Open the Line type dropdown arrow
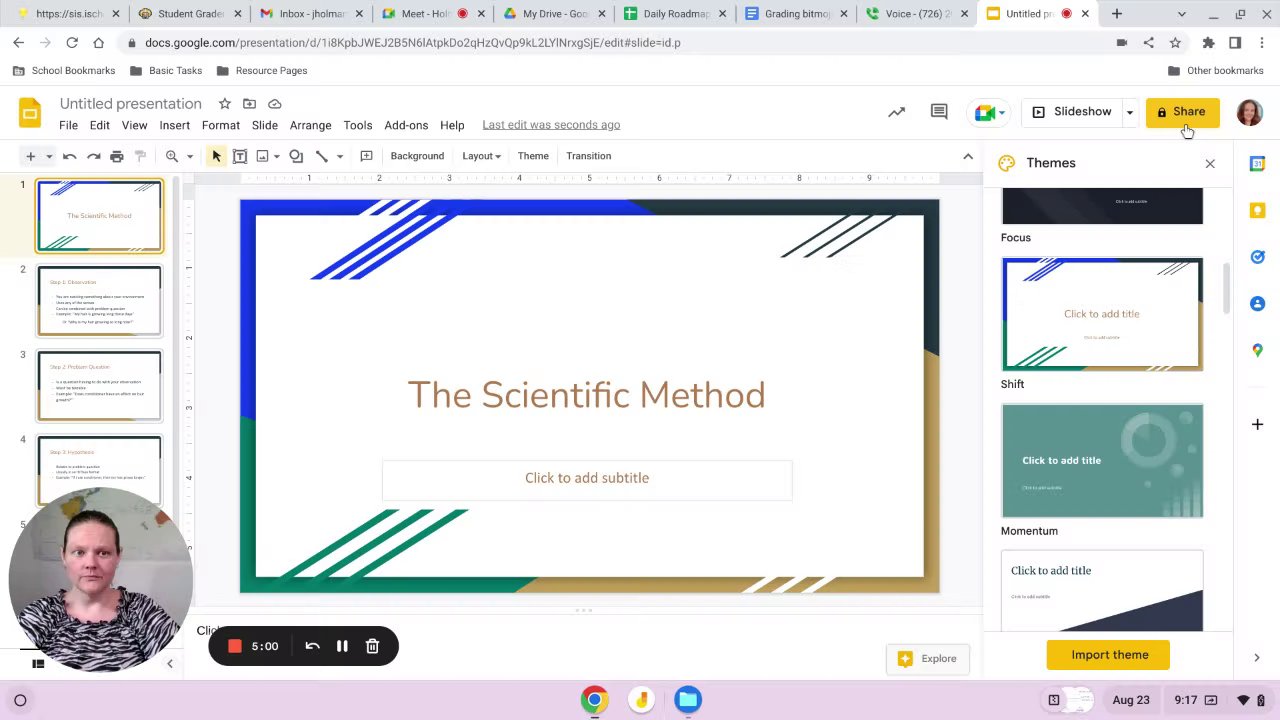This screenshot has height=720, width=1280. coord(339,156)
